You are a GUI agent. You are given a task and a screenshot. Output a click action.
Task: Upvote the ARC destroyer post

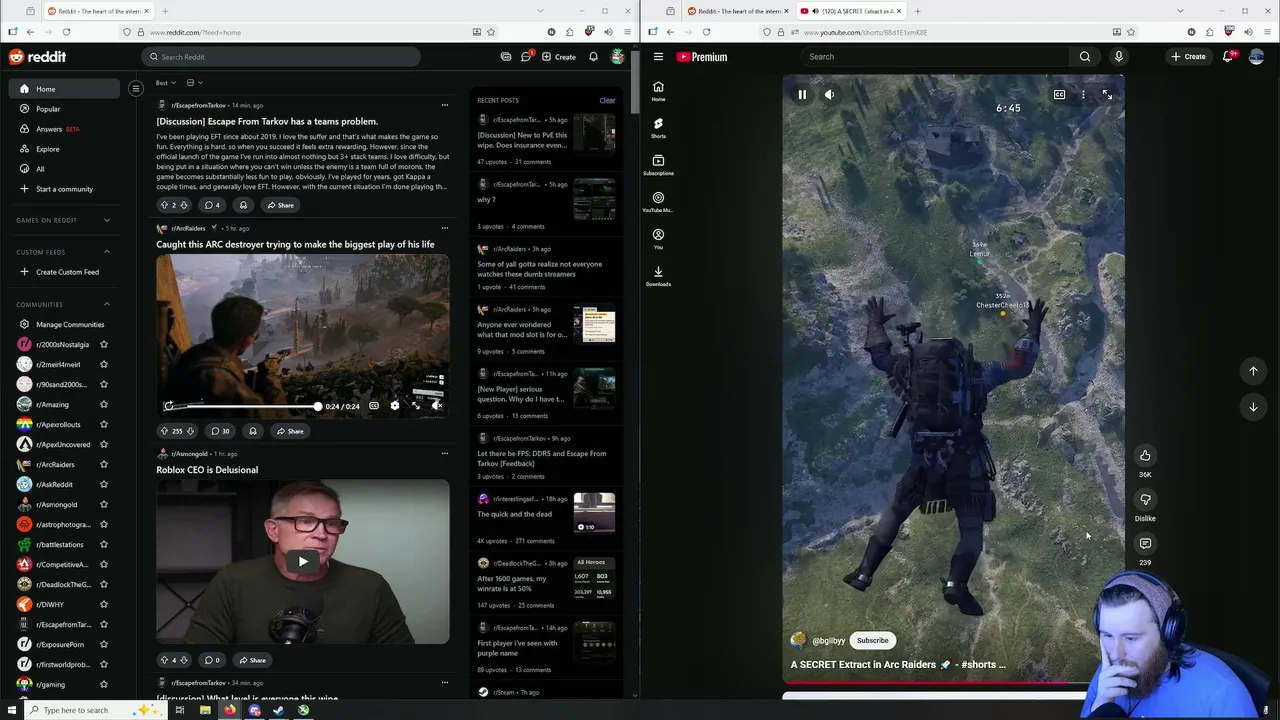tap(164, 431)
